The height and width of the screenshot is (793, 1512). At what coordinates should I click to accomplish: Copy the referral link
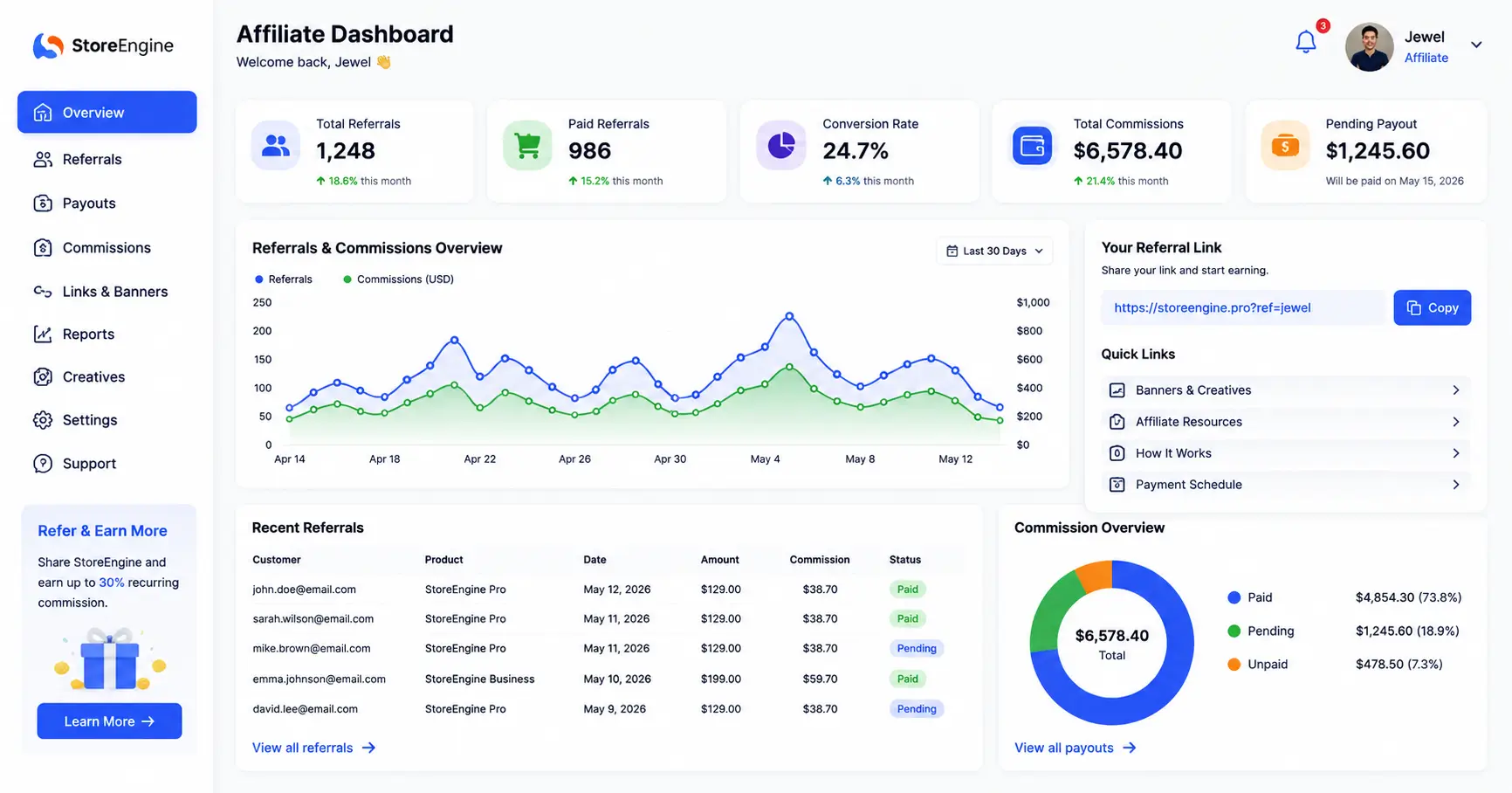(x=1432, y=307)
